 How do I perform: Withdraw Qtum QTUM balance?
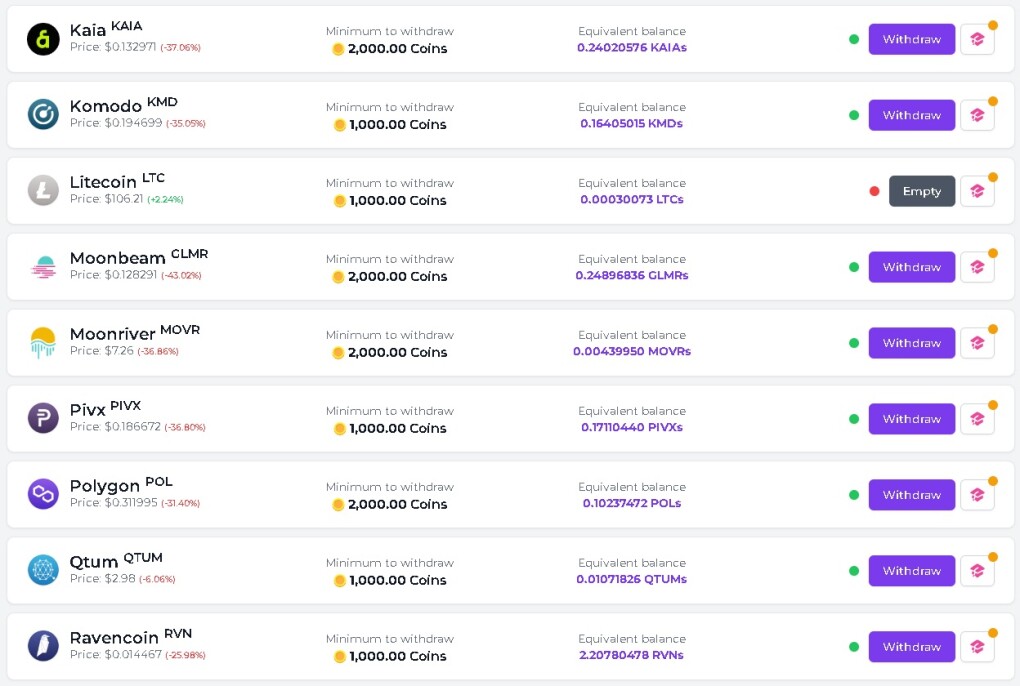pyautogui.click(x=911, y=571)
